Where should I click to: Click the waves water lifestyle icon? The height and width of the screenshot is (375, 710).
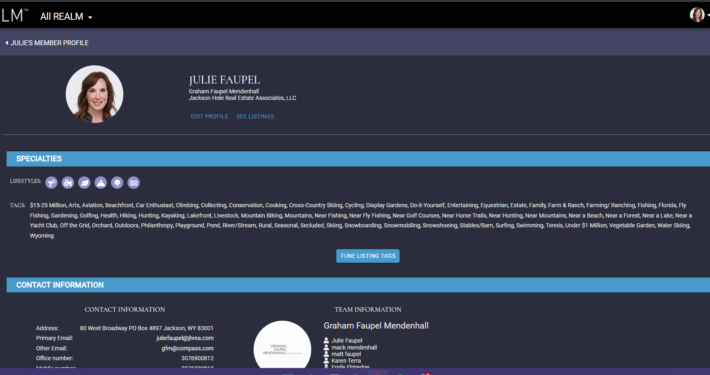134,183
